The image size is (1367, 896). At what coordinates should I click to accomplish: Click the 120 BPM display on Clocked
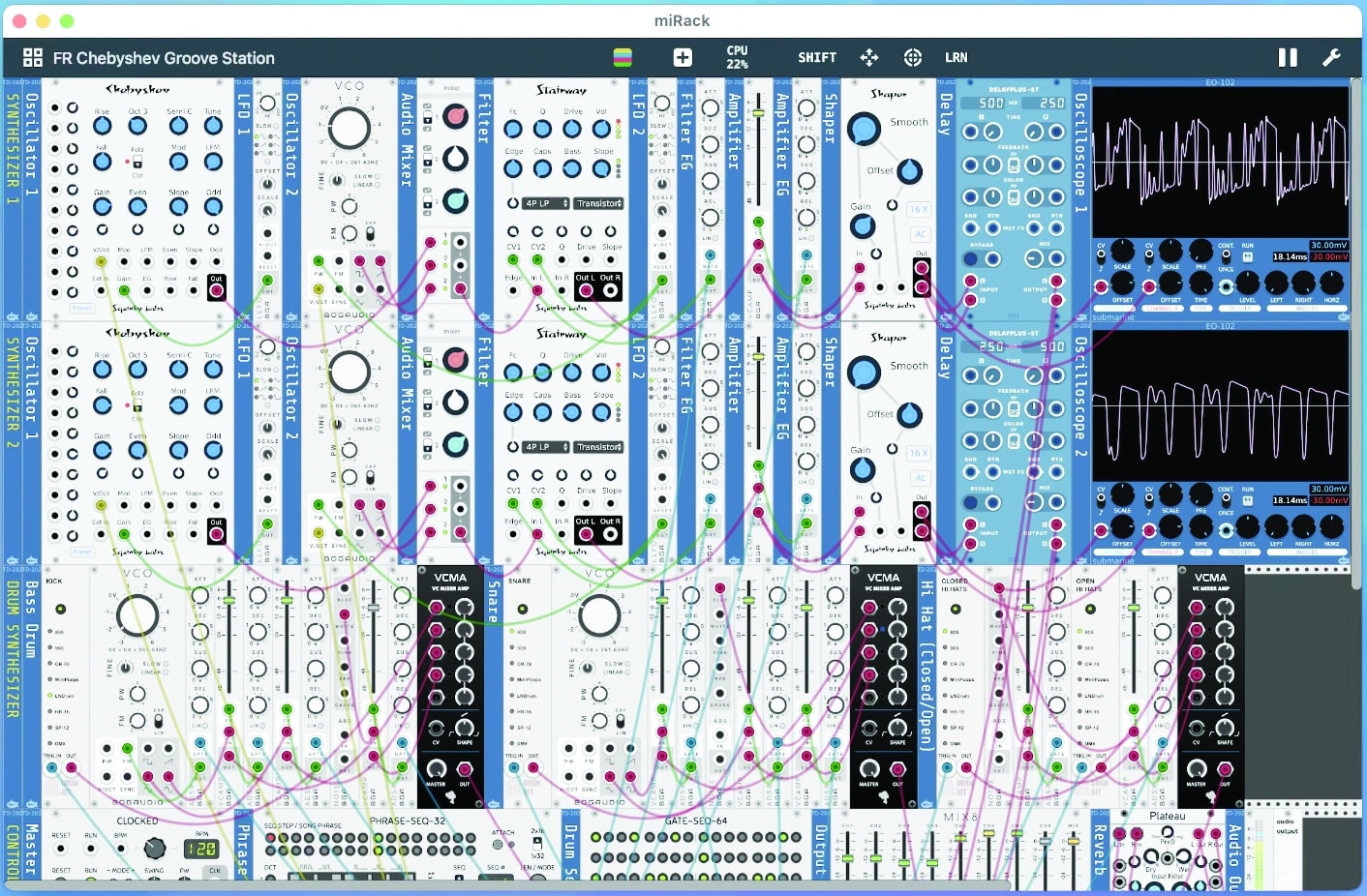(200, 849)
